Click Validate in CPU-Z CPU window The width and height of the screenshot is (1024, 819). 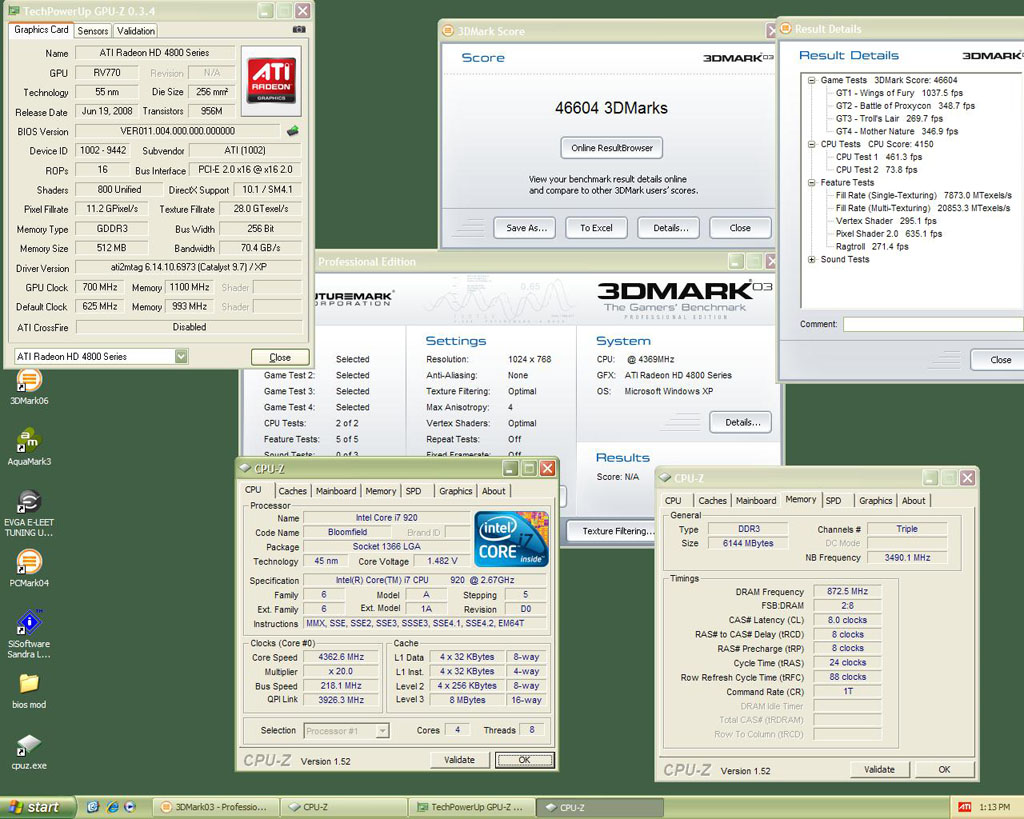tap(460, 760)
